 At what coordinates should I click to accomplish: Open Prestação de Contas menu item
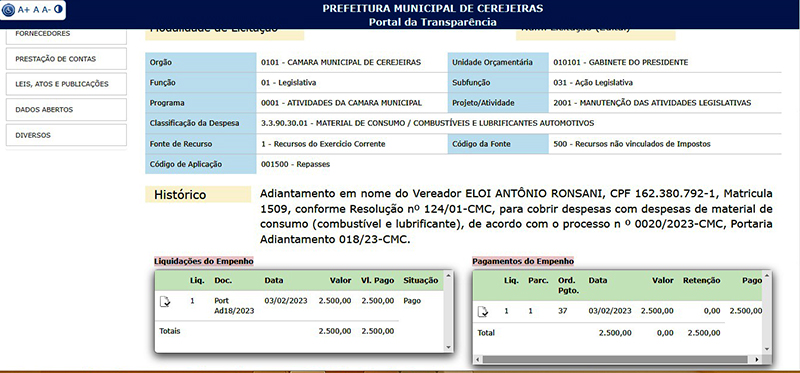[x=66, y=59]
